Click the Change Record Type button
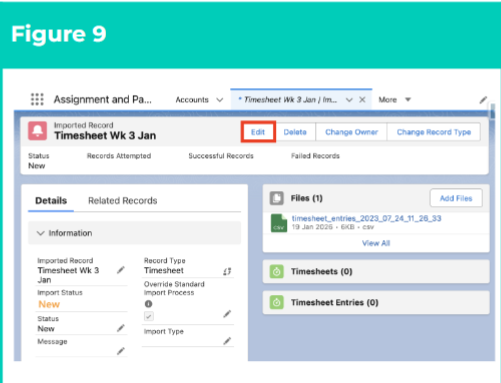 (x=434, y=132)
